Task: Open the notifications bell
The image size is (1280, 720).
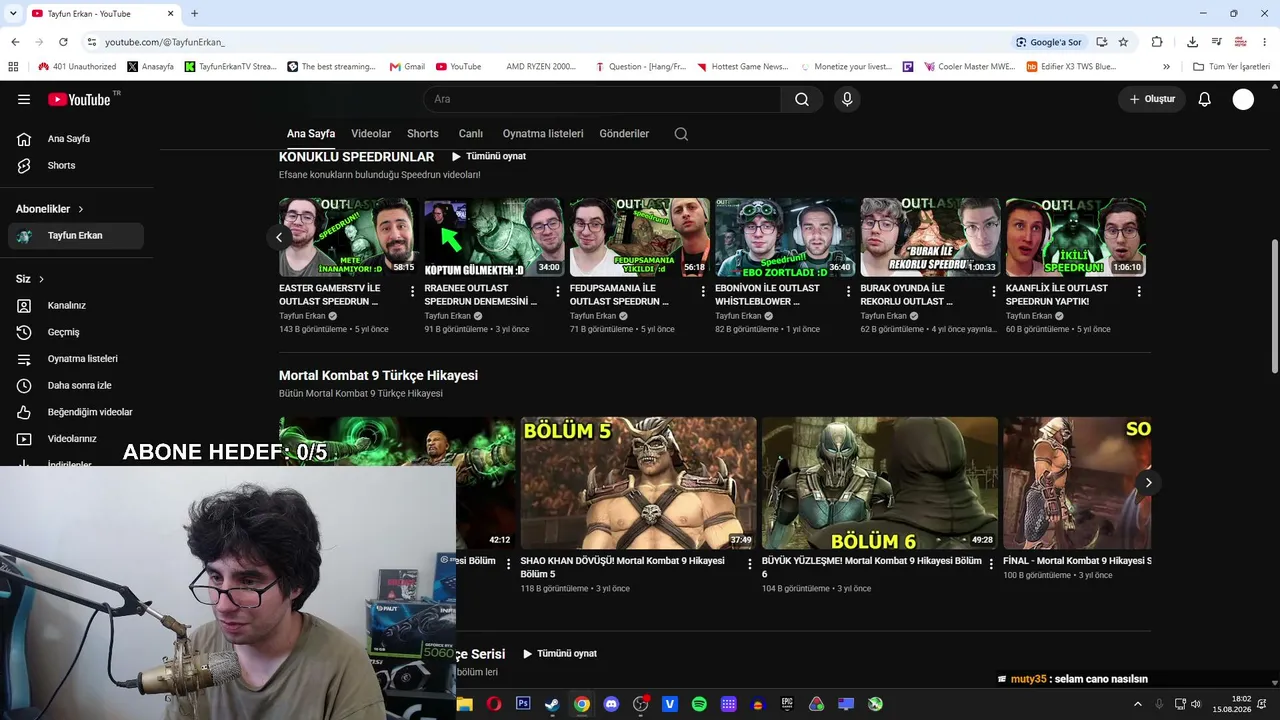Action: pos(1205,99)
